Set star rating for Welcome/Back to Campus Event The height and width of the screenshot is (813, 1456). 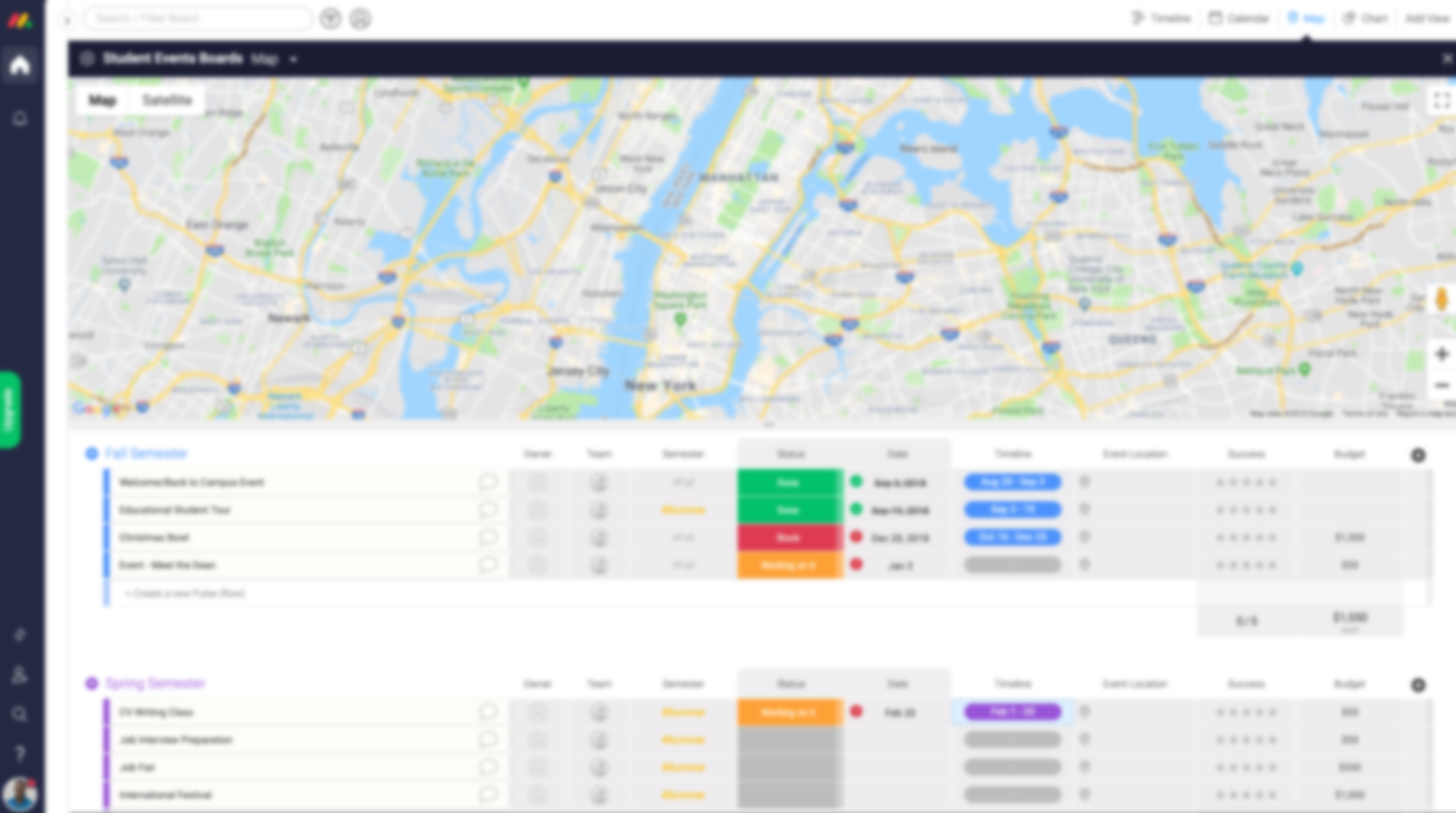[x=1246, y=482]
